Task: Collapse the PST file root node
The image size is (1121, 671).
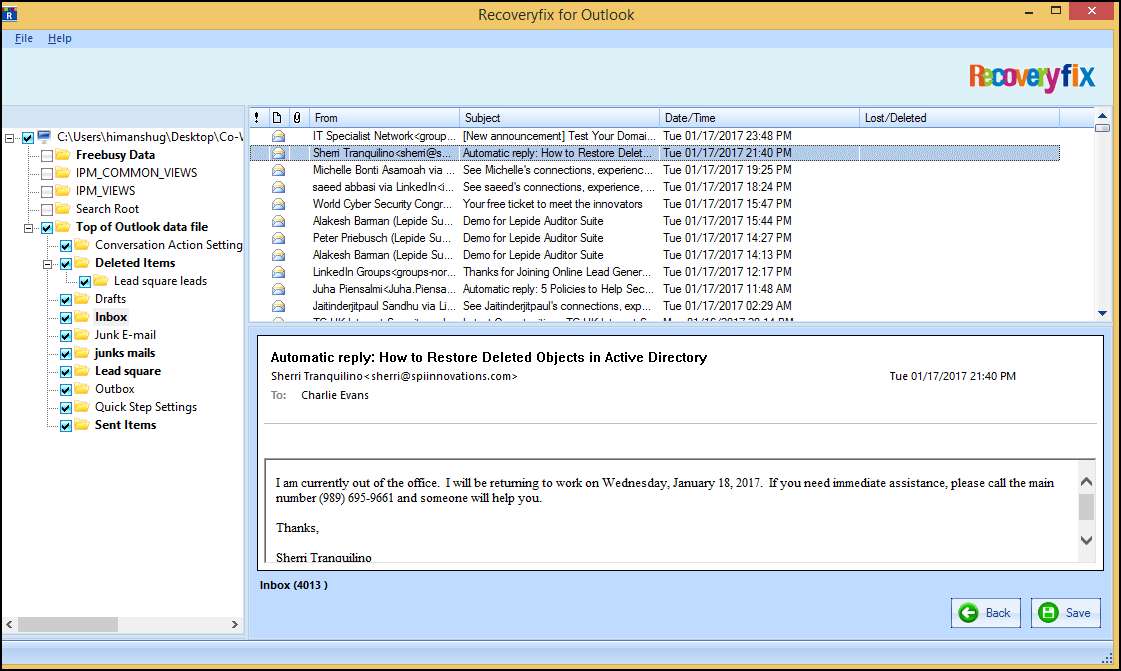Action: click(9, 138)
